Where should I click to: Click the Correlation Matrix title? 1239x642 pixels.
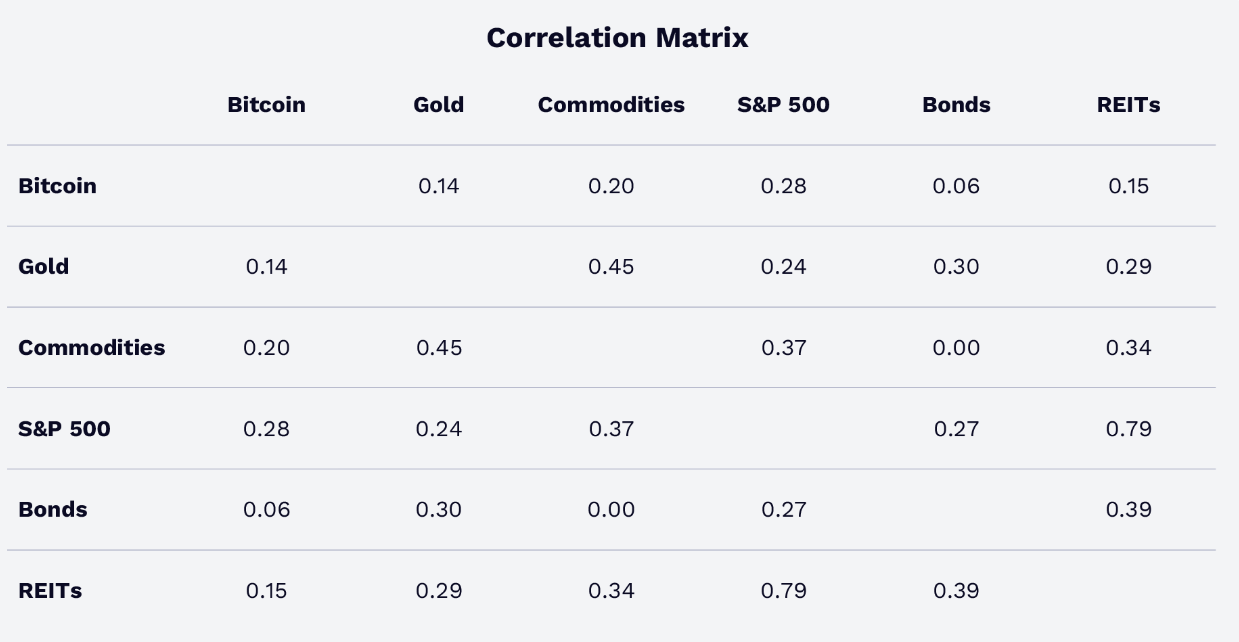click(617, 38)
